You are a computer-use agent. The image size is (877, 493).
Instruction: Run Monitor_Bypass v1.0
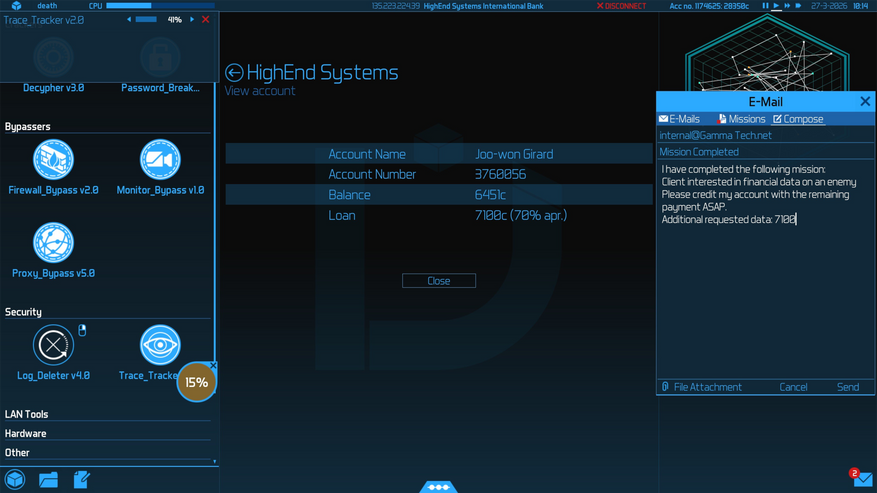(x=160, y=159)
